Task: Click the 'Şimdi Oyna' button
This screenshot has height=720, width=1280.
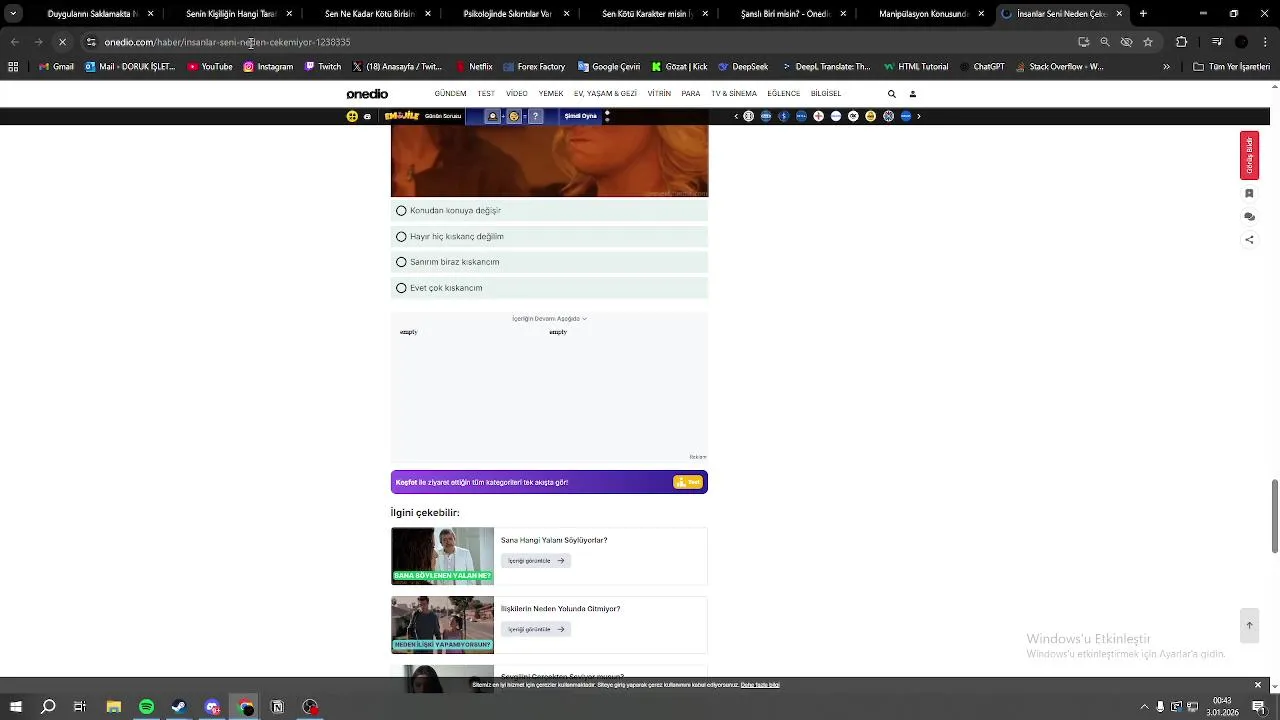Action: (x=580, y=116)
